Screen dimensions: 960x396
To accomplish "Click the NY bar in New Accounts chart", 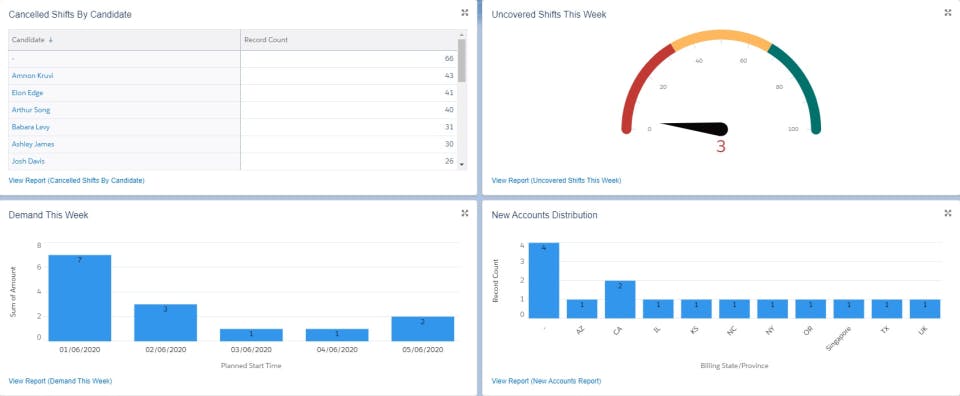I will [x=772, y=309].
